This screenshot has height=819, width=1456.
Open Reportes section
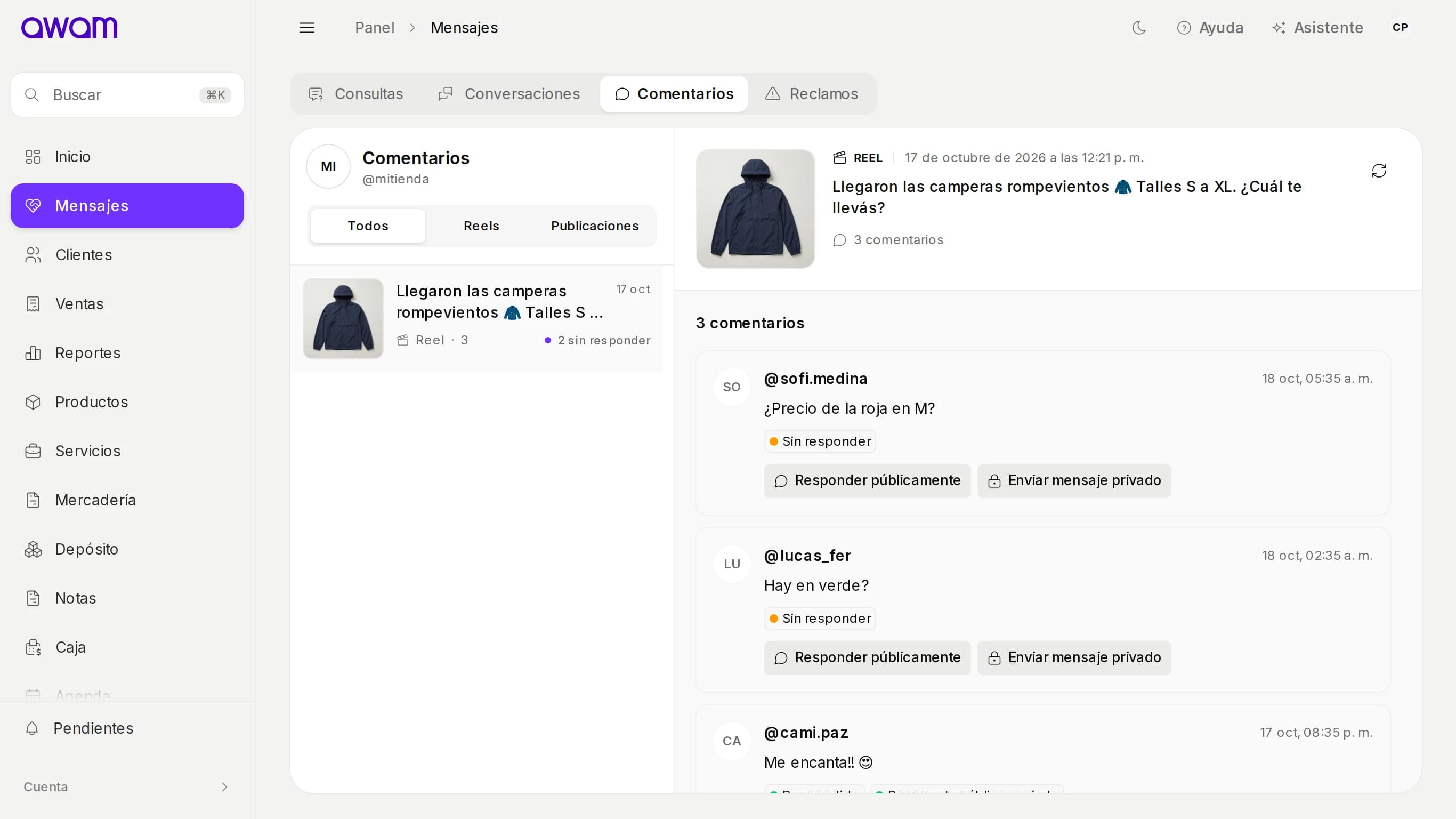click(x=127, y=353)
